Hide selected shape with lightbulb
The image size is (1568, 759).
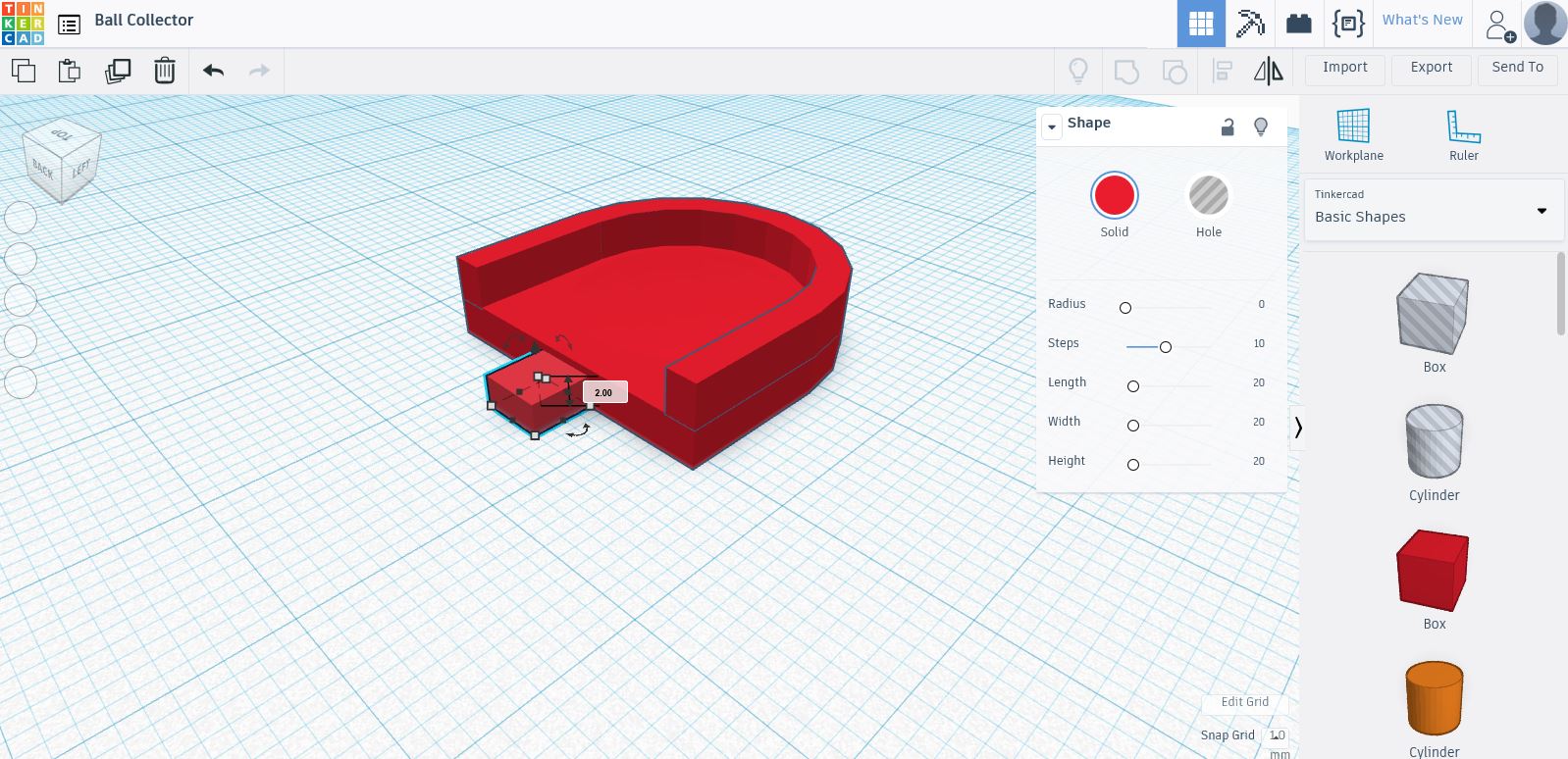pyautogui.click(x=1261, y=126)
